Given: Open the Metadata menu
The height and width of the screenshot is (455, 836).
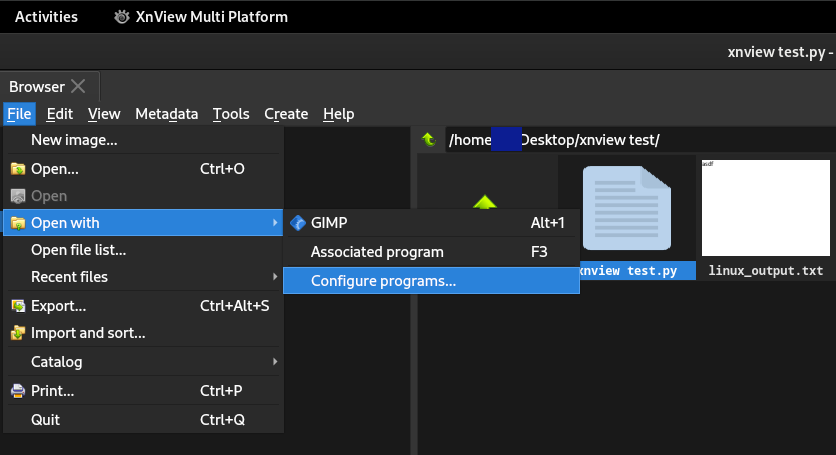Looking at the screenshot, I should coord(166,114).
